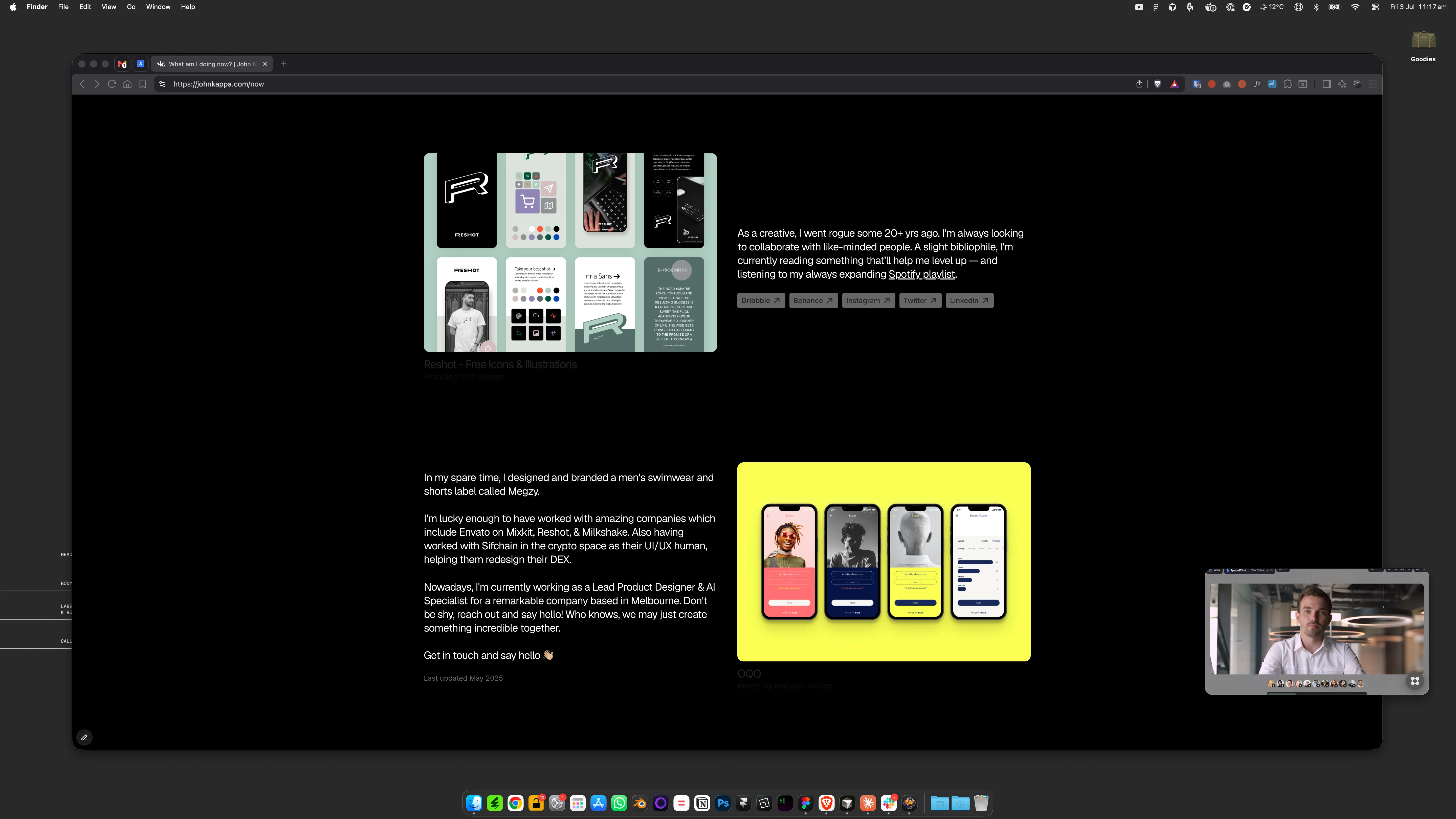Open the Go menu
This screenshot has height=819, width=1456.
tap(131, 7)
